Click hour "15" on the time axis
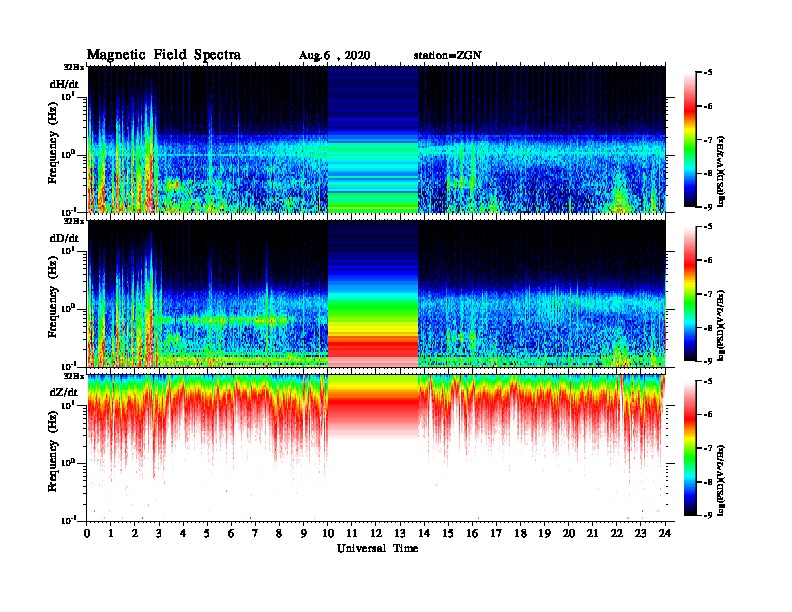Image resolution: width=792 pixels, height=612 pixels. point(448,534)
